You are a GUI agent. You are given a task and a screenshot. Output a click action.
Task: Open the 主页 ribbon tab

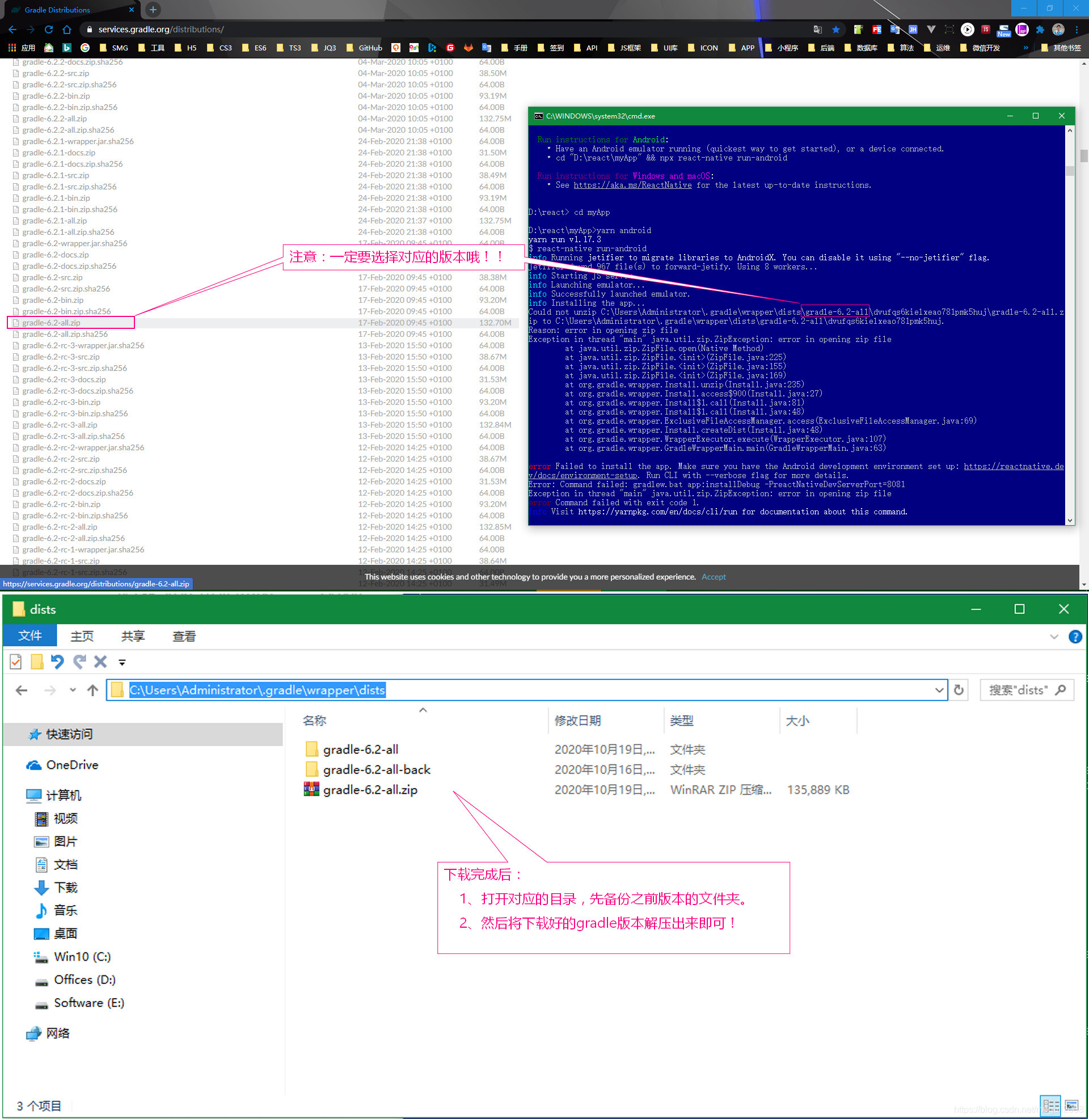coord(82,637)
